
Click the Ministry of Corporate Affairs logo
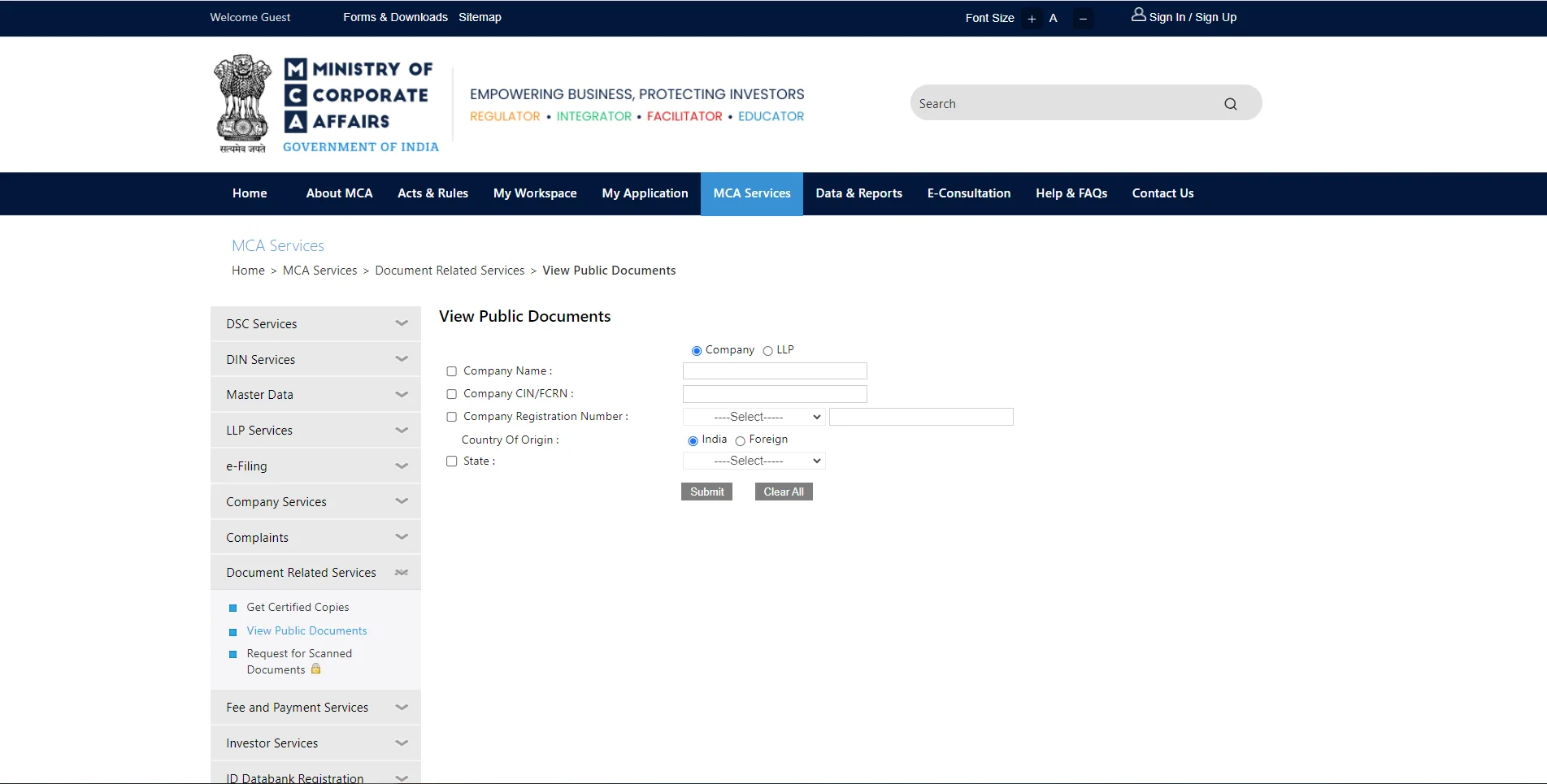[326, 104]
